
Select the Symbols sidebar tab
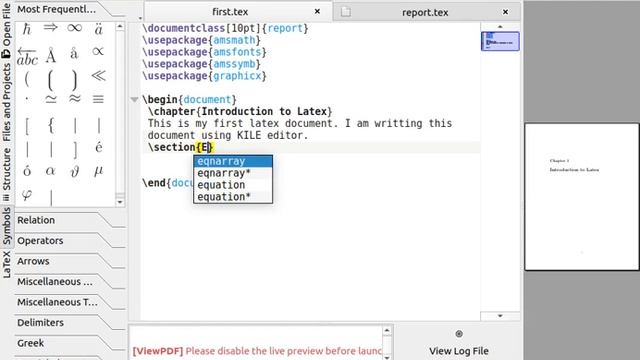pos(7,226)
